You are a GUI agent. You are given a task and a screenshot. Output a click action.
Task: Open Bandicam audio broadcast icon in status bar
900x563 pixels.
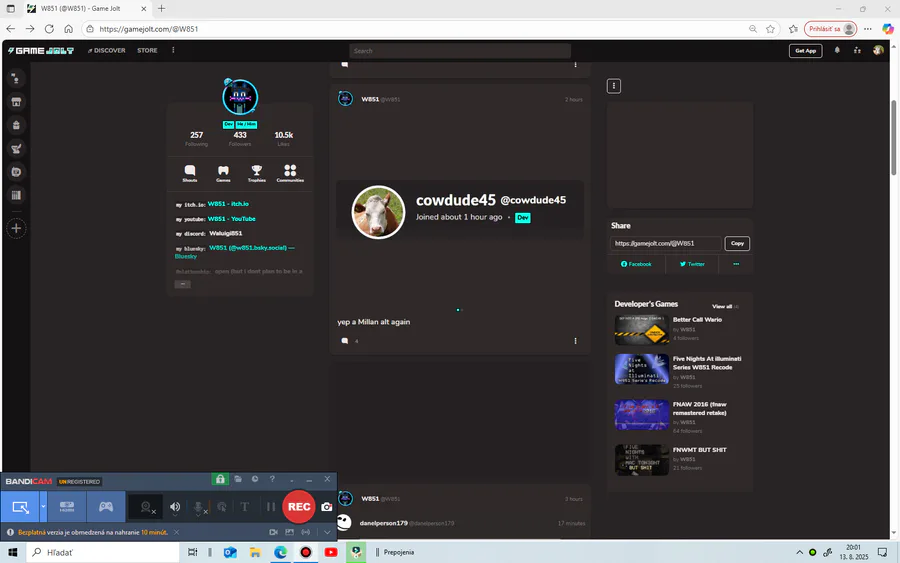click(306, 532)
